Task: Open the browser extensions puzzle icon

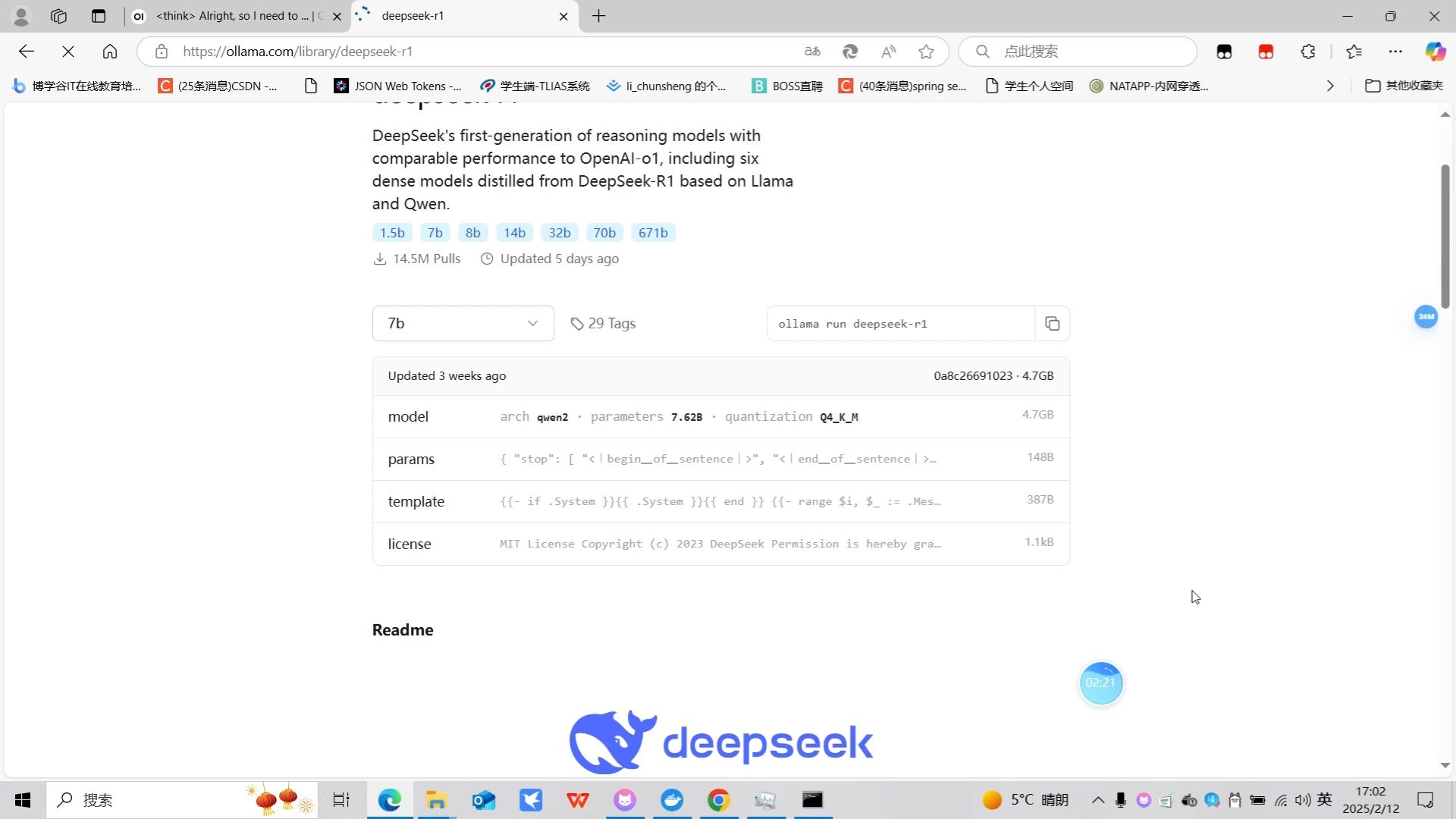Action: (x=1307, y=51)
